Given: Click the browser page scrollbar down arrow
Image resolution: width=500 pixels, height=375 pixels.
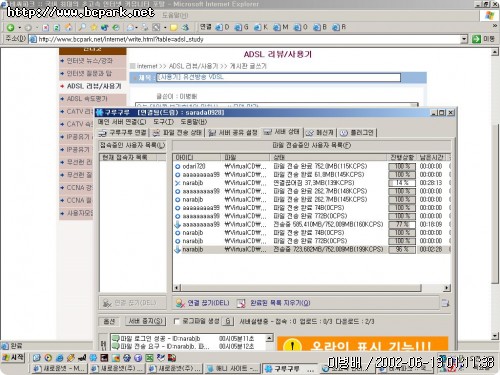Looking at the screenshot, I should 495,336.
